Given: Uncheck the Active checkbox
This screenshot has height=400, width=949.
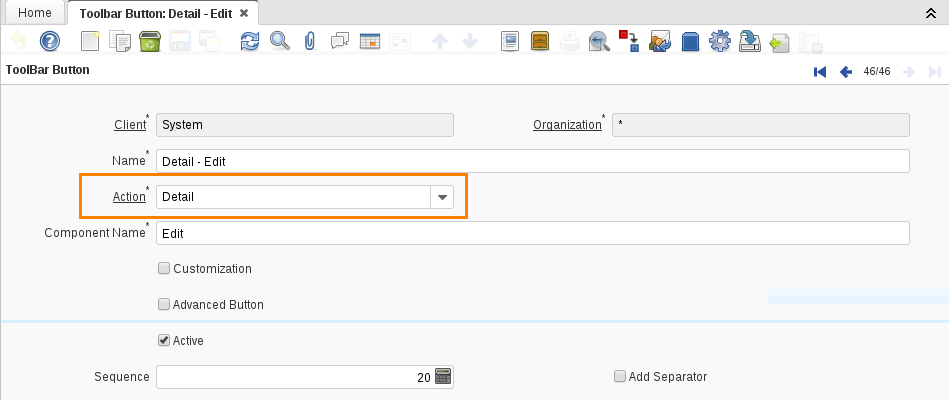Looking at the screenshot, I should point(164,341).
